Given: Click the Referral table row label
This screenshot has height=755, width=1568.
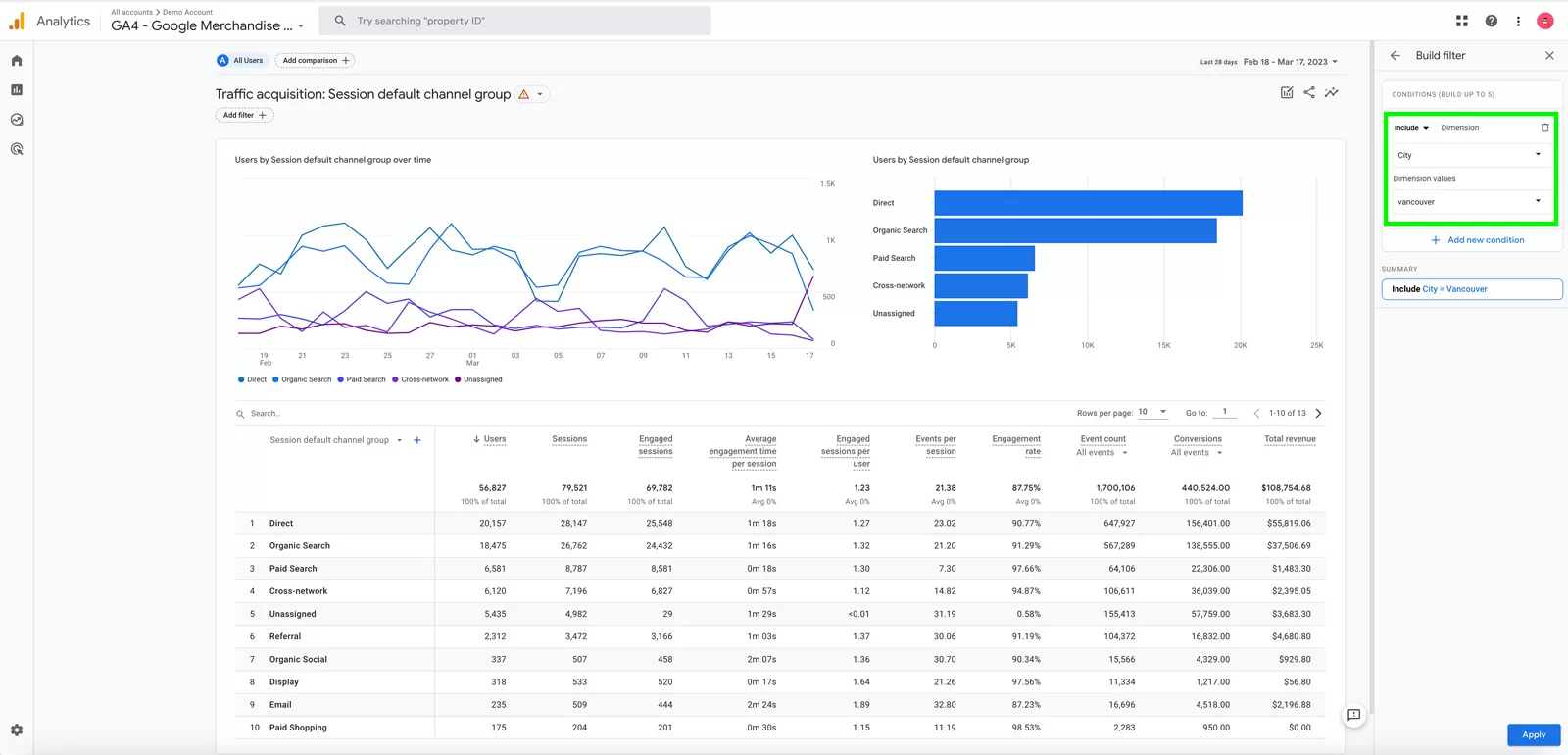Looking at the screenshot, I should pos(285,637).
